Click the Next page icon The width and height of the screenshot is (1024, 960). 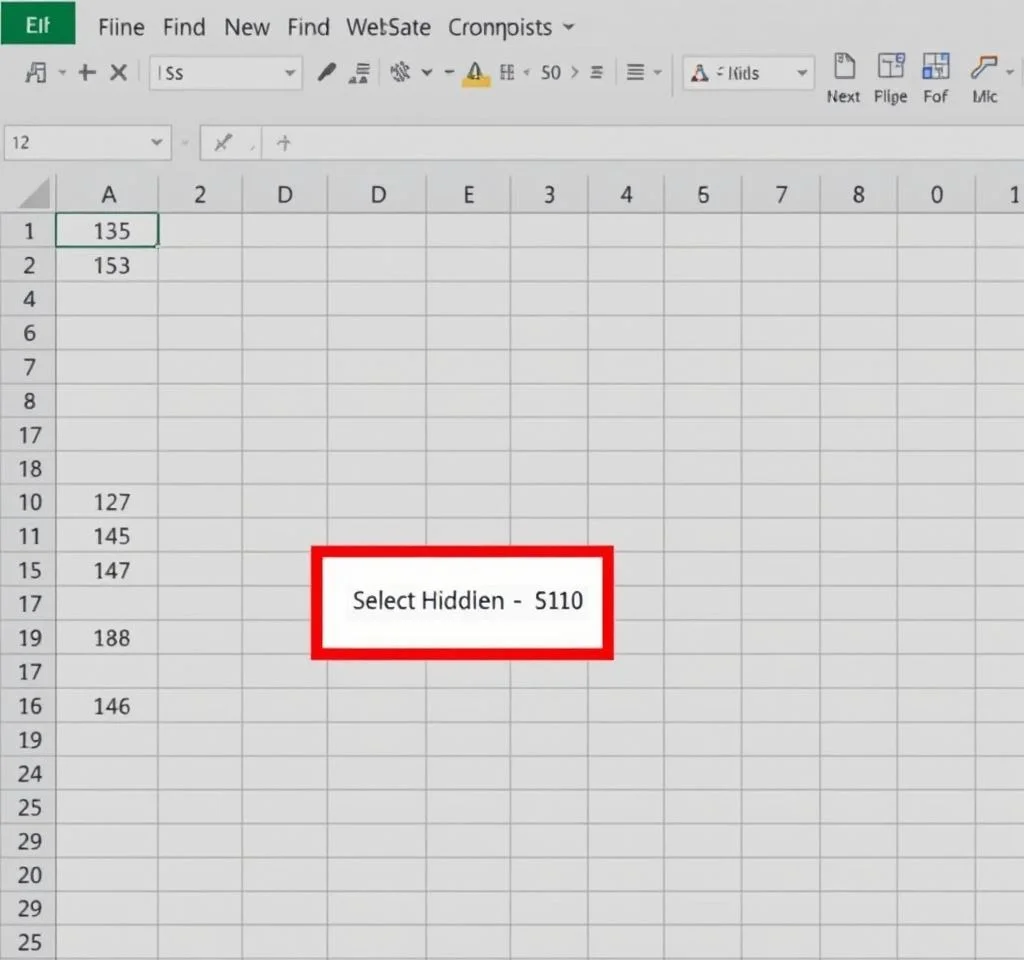(x=844, y=78)
